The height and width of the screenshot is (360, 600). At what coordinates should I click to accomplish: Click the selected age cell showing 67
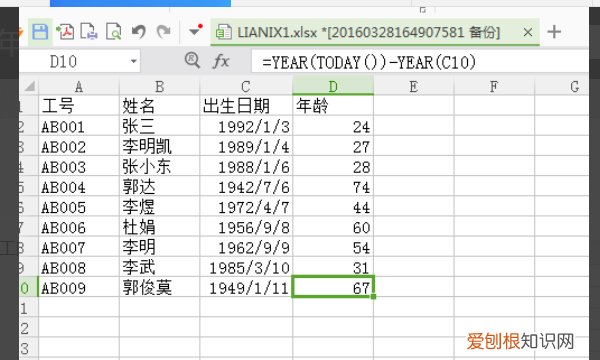pyautogui.click(x=333, y=287)
